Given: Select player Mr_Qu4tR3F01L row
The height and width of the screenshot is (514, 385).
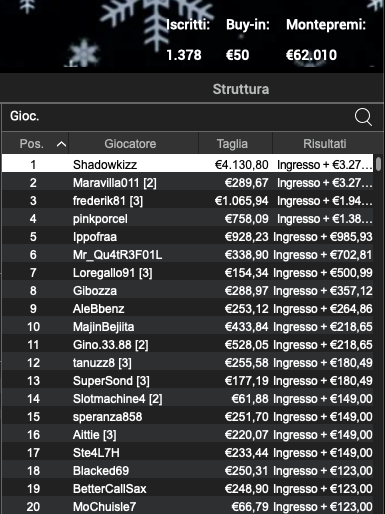Looking at the screenshot, I should click(187, 255).
